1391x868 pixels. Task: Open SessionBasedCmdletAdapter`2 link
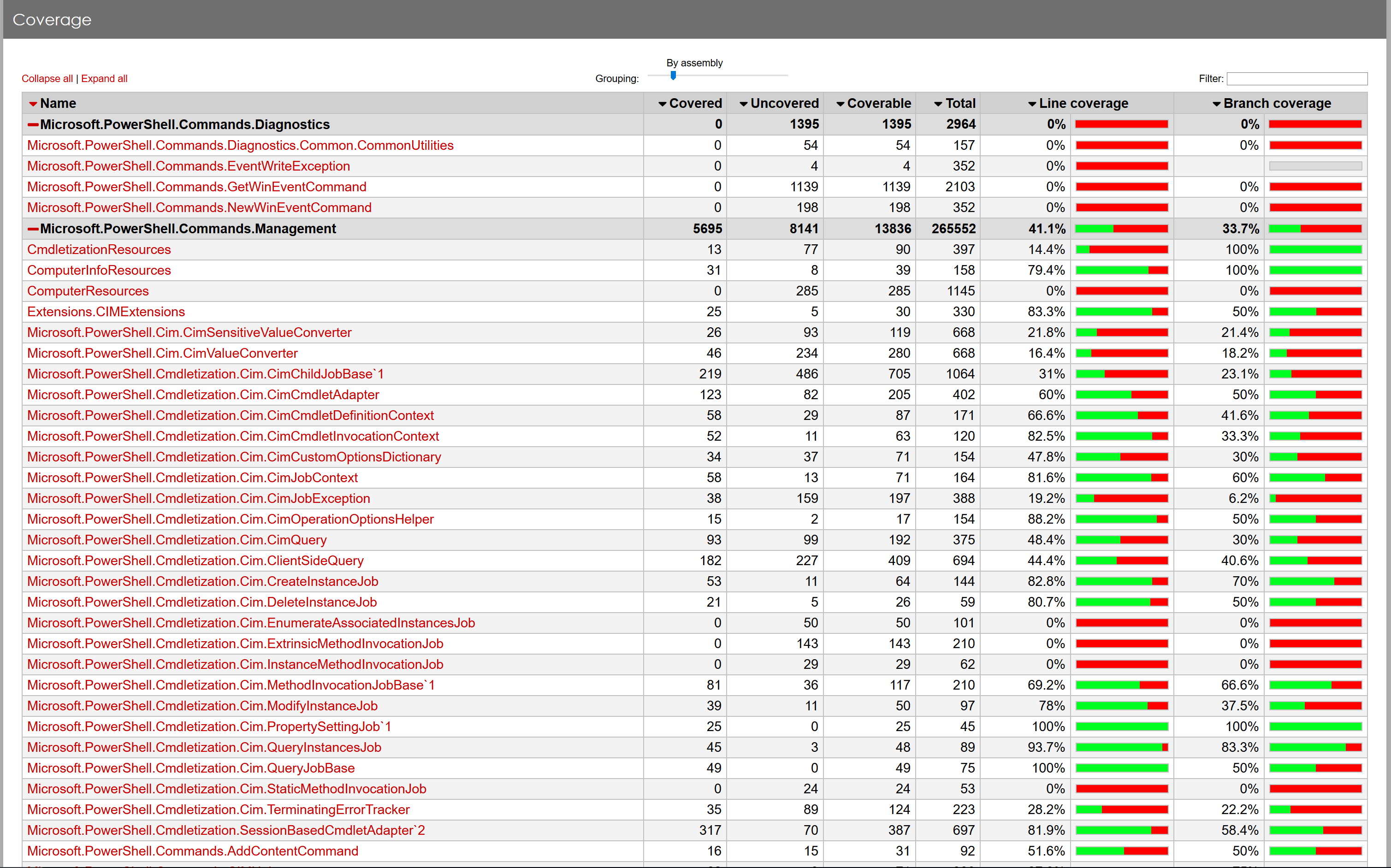click(225, 830)
